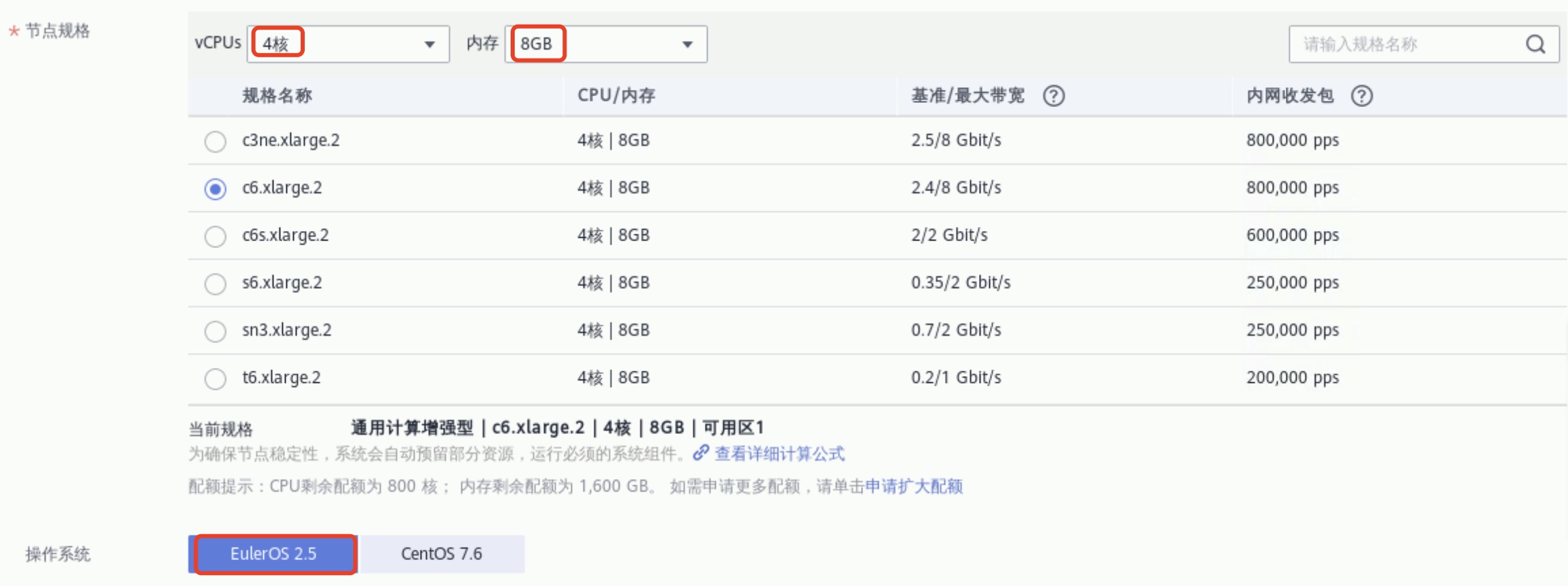Screen dimensions: 1568x586
Task: Click help icon beside 内网收发包
Action: point(1361,96)
